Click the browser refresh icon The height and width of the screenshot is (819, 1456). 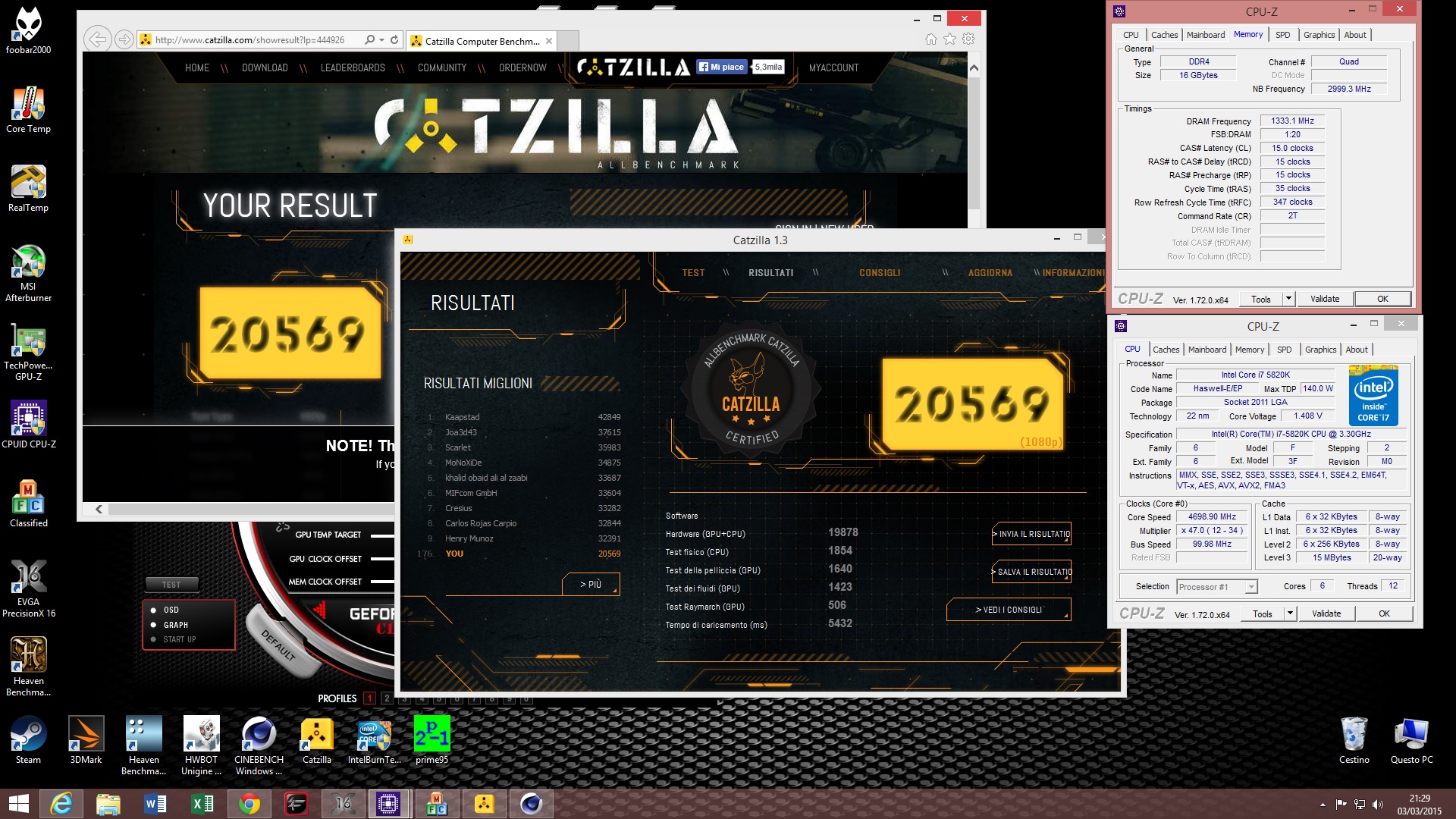[x=394, y=39]
